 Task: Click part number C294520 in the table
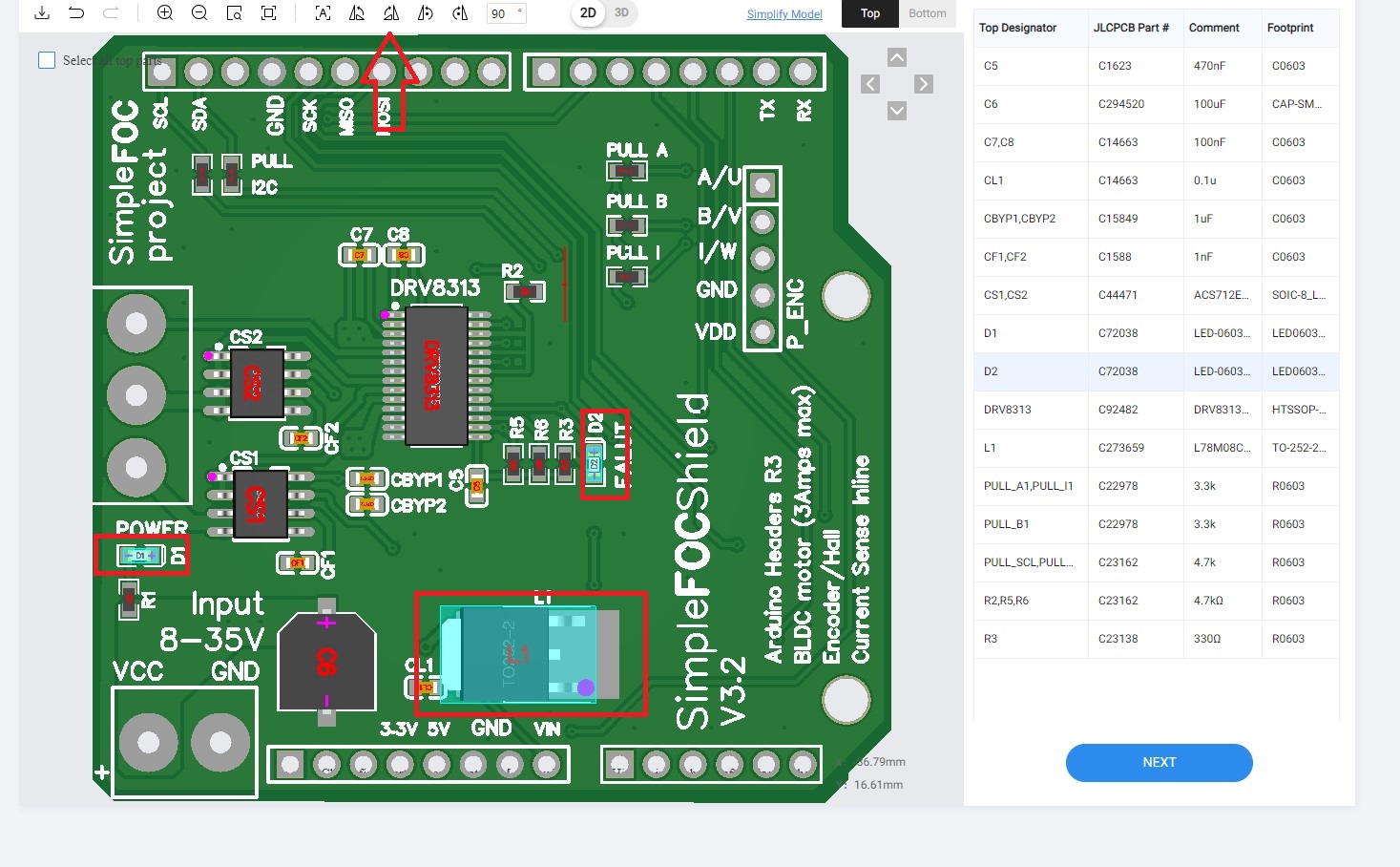(1121, 104)
